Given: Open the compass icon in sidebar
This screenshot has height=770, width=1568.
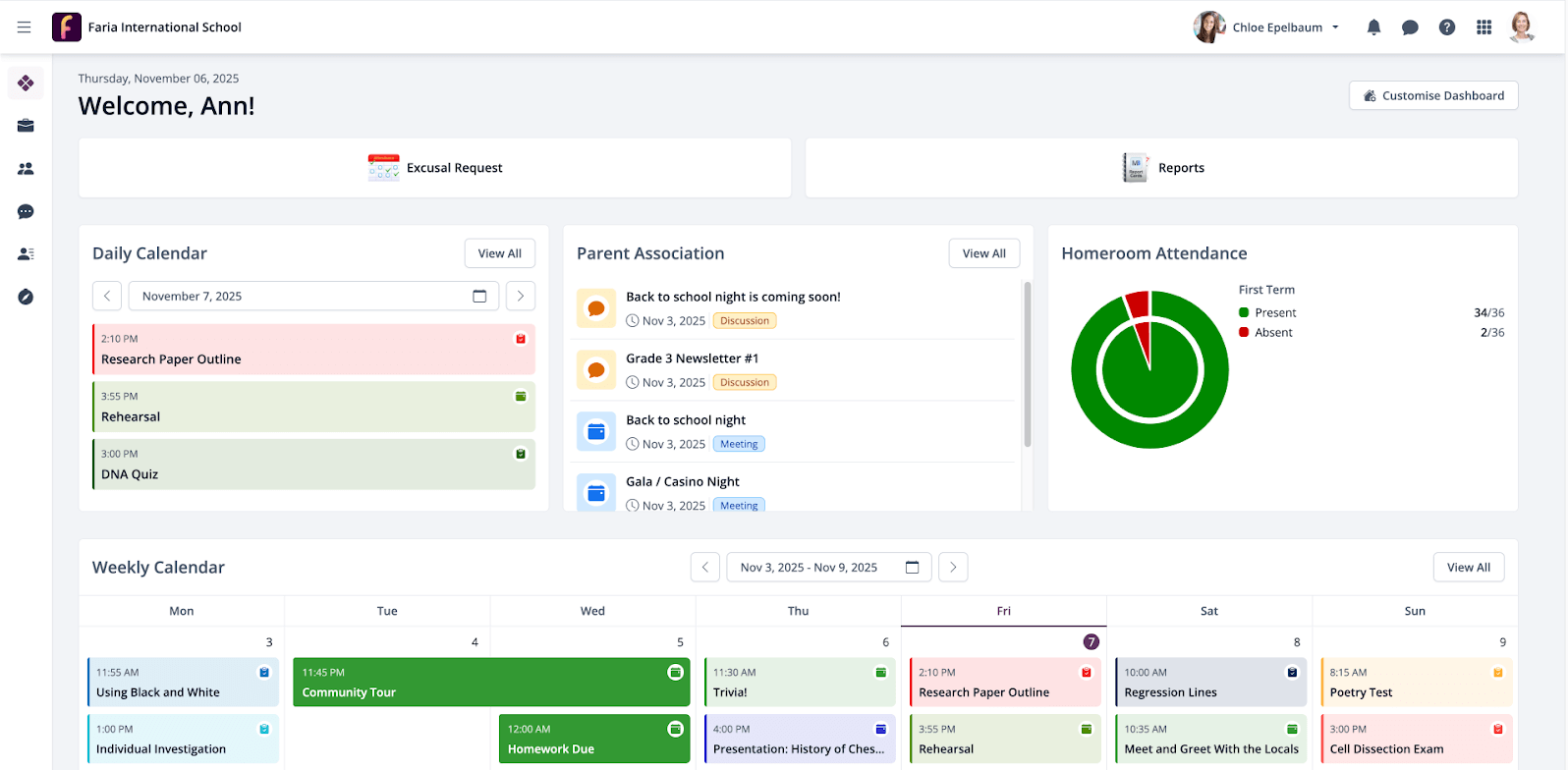Looking at the screenshot, I should coord(26,297).
